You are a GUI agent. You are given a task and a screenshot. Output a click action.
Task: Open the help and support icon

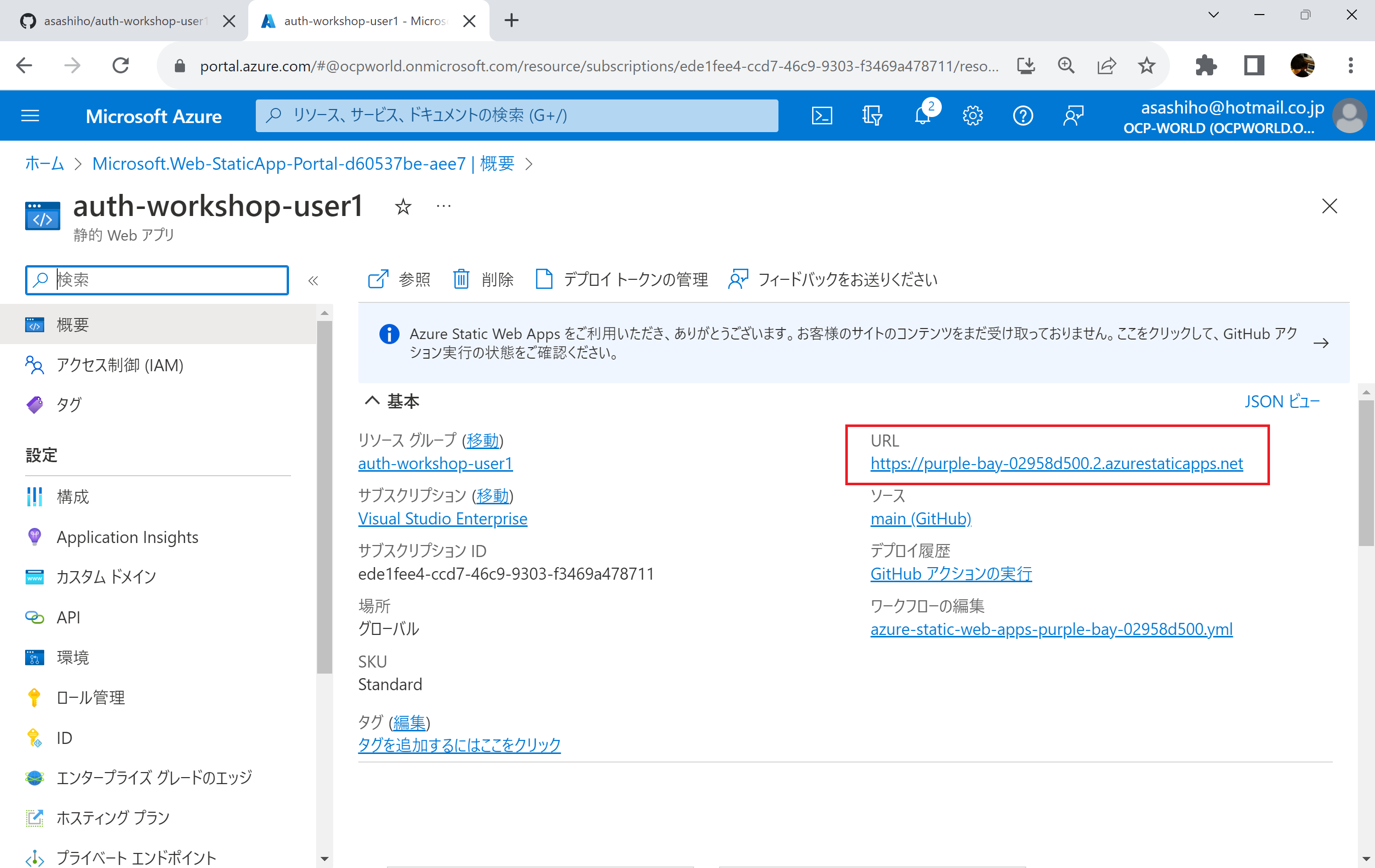(x=1023, y=115)
